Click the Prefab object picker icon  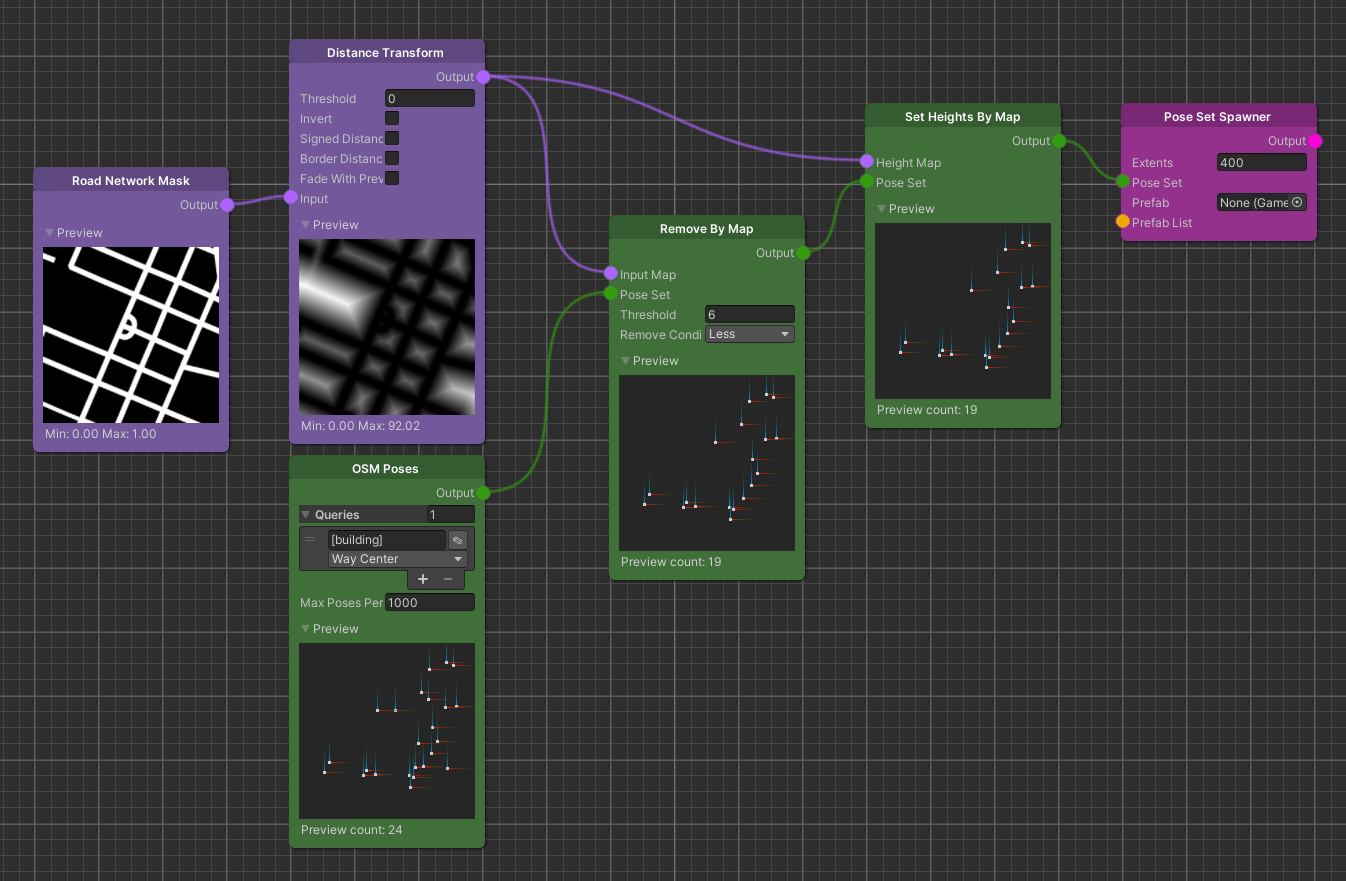coord(1297,203)
